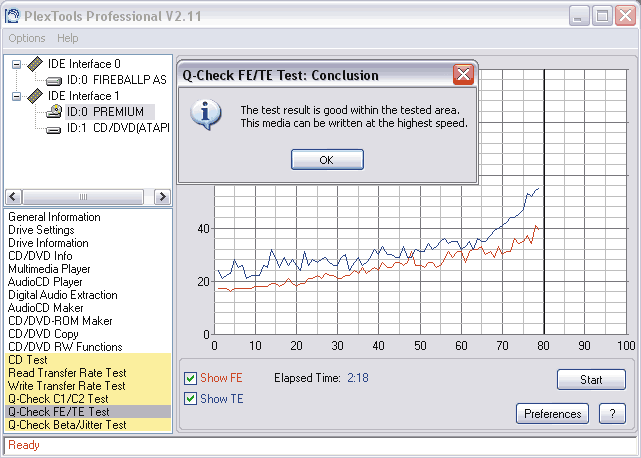Click the Elapsed Time value 2:18
The height and width of the screenshot is (458, 641).
[358, 378]
